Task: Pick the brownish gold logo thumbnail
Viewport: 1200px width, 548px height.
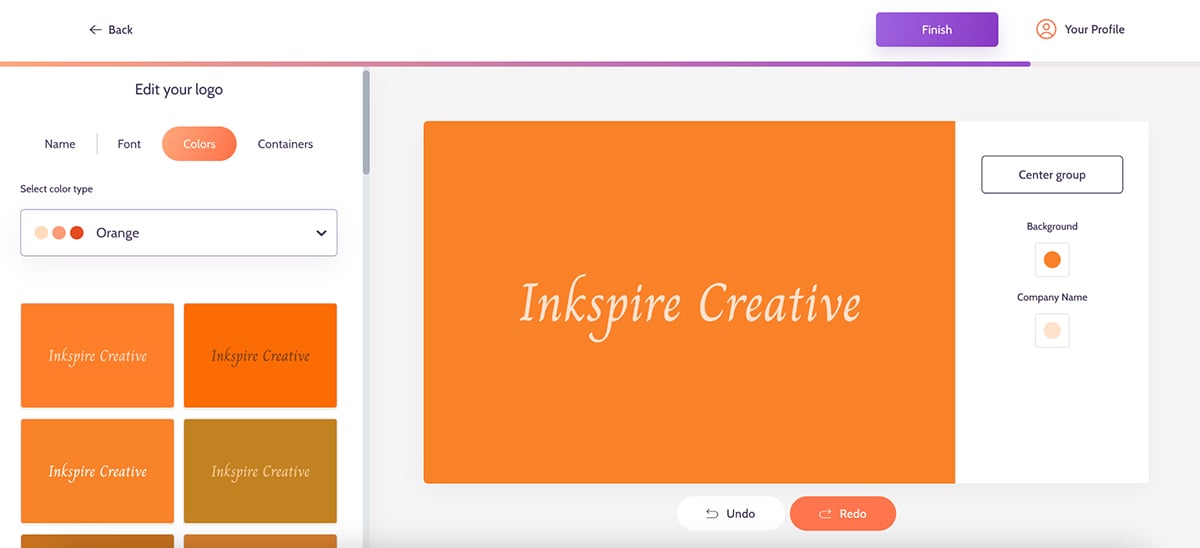Action: (x=260, y=471)
